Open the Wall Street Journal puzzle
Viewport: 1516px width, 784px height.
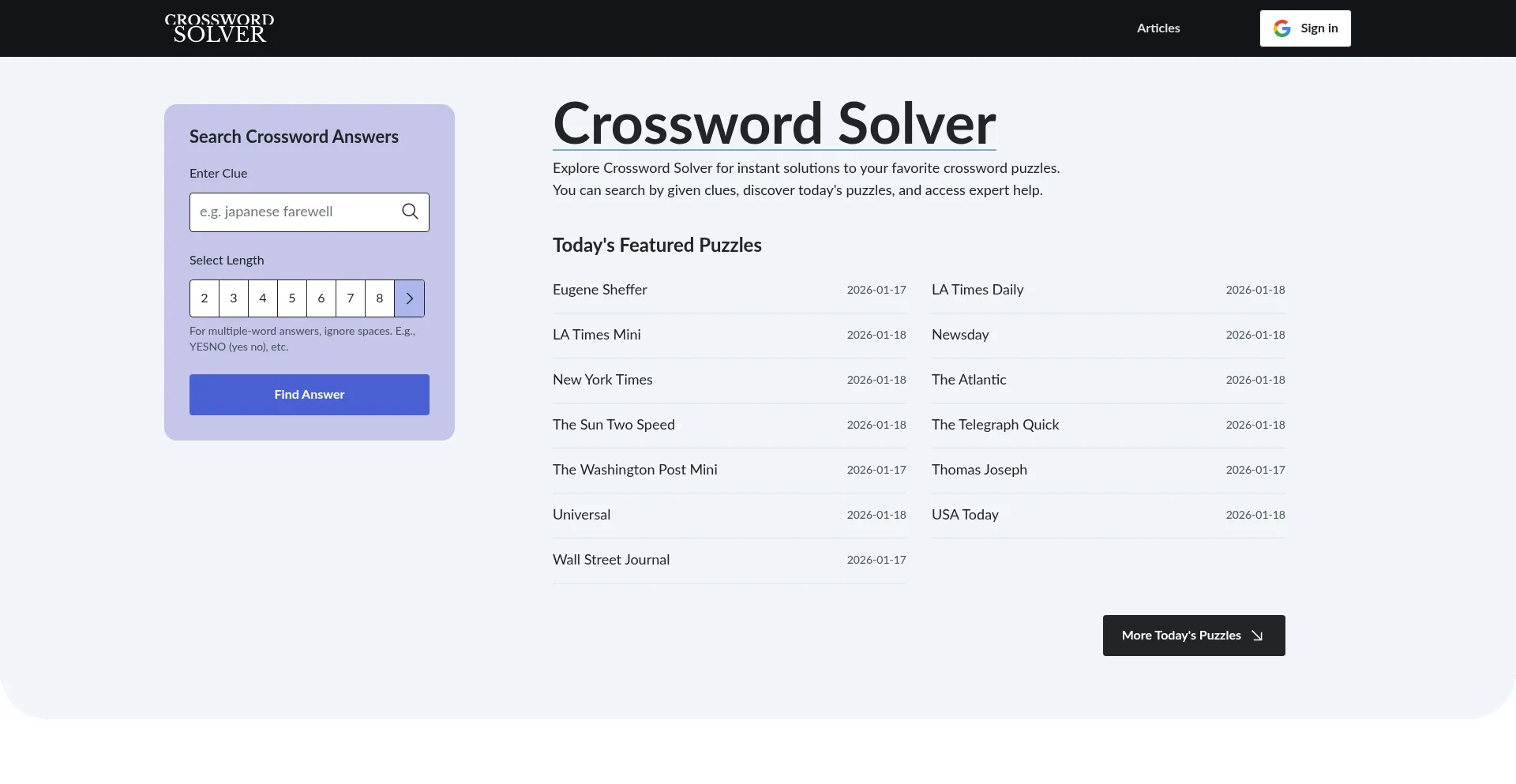click(x=610, y=560)
